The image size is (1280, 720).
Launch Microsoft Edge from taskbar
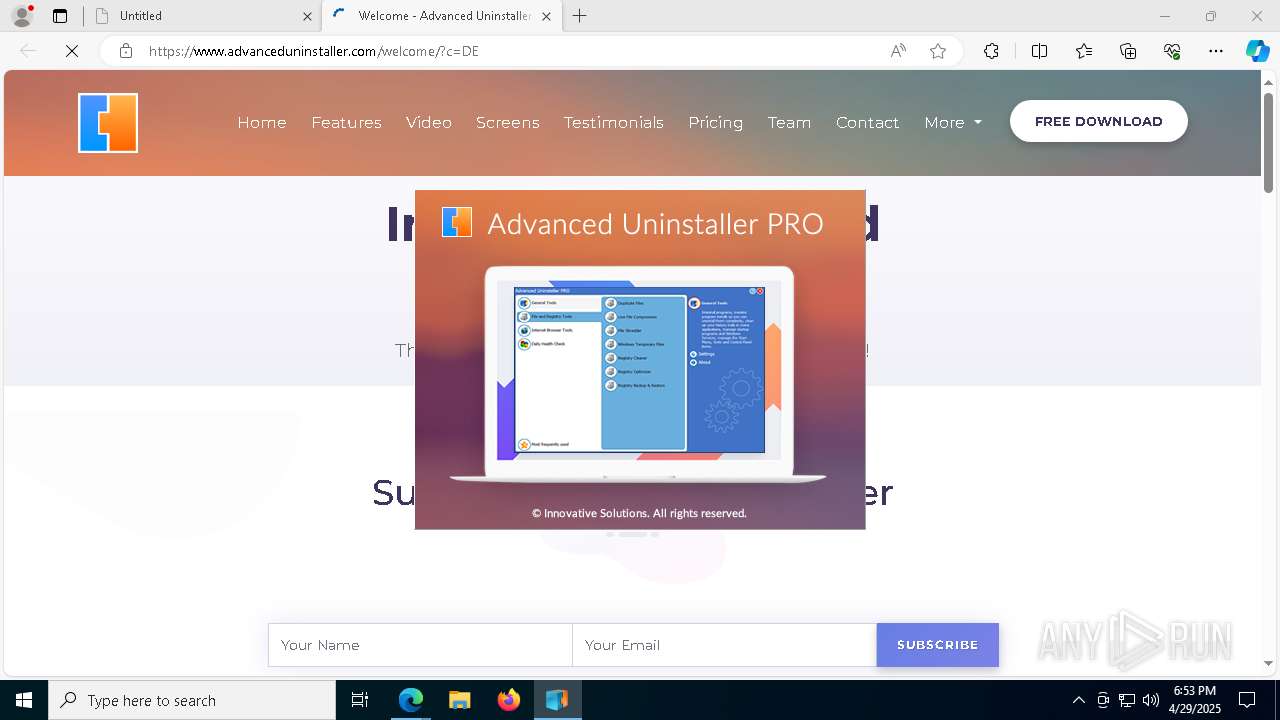(411, 700)
